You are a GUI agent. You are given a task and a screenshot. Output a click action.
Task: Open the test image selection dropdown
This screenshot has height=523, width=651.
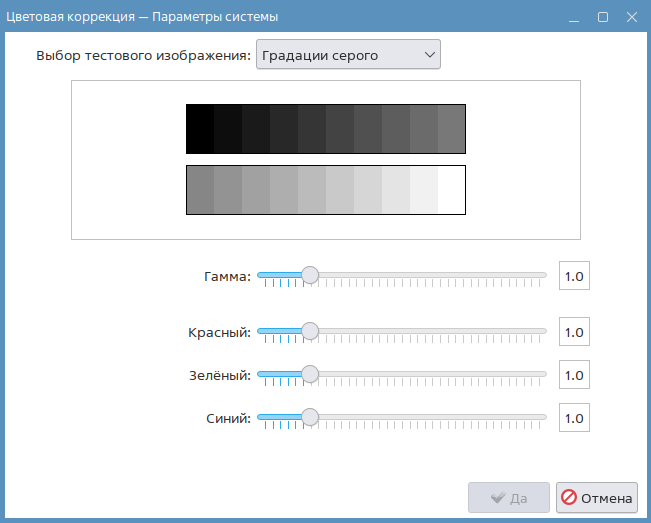click(348, 55)
